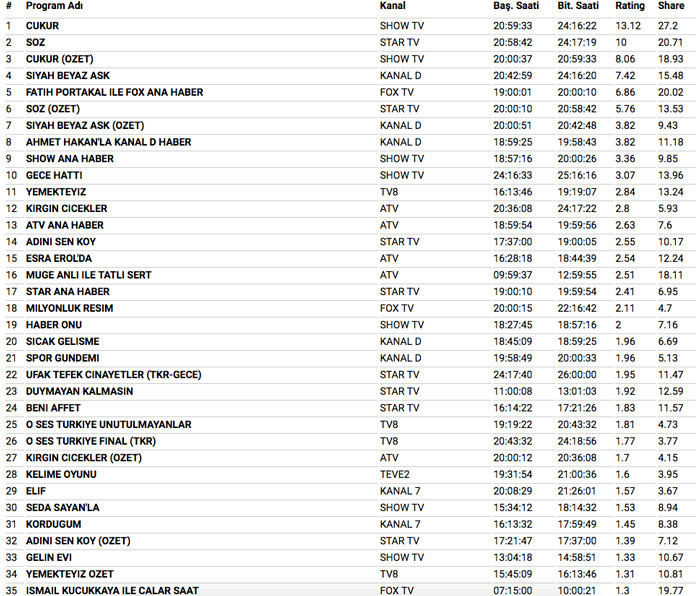The width and height of the screenshot is (700, 596).
Task: Select 'ADINI SEN KOY (OZET)' program name
Action: point(78,541)
